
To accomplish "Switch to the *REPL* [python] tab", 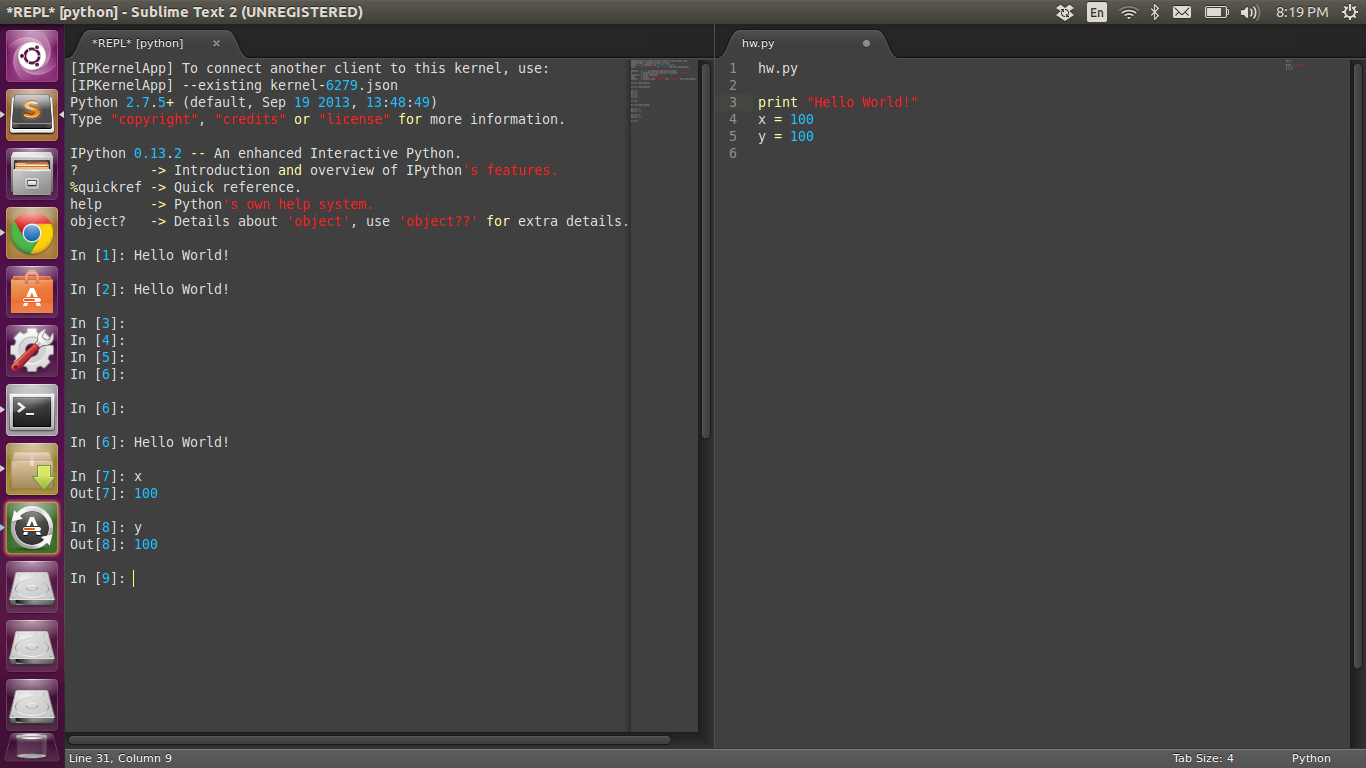I will click(138, 43).
